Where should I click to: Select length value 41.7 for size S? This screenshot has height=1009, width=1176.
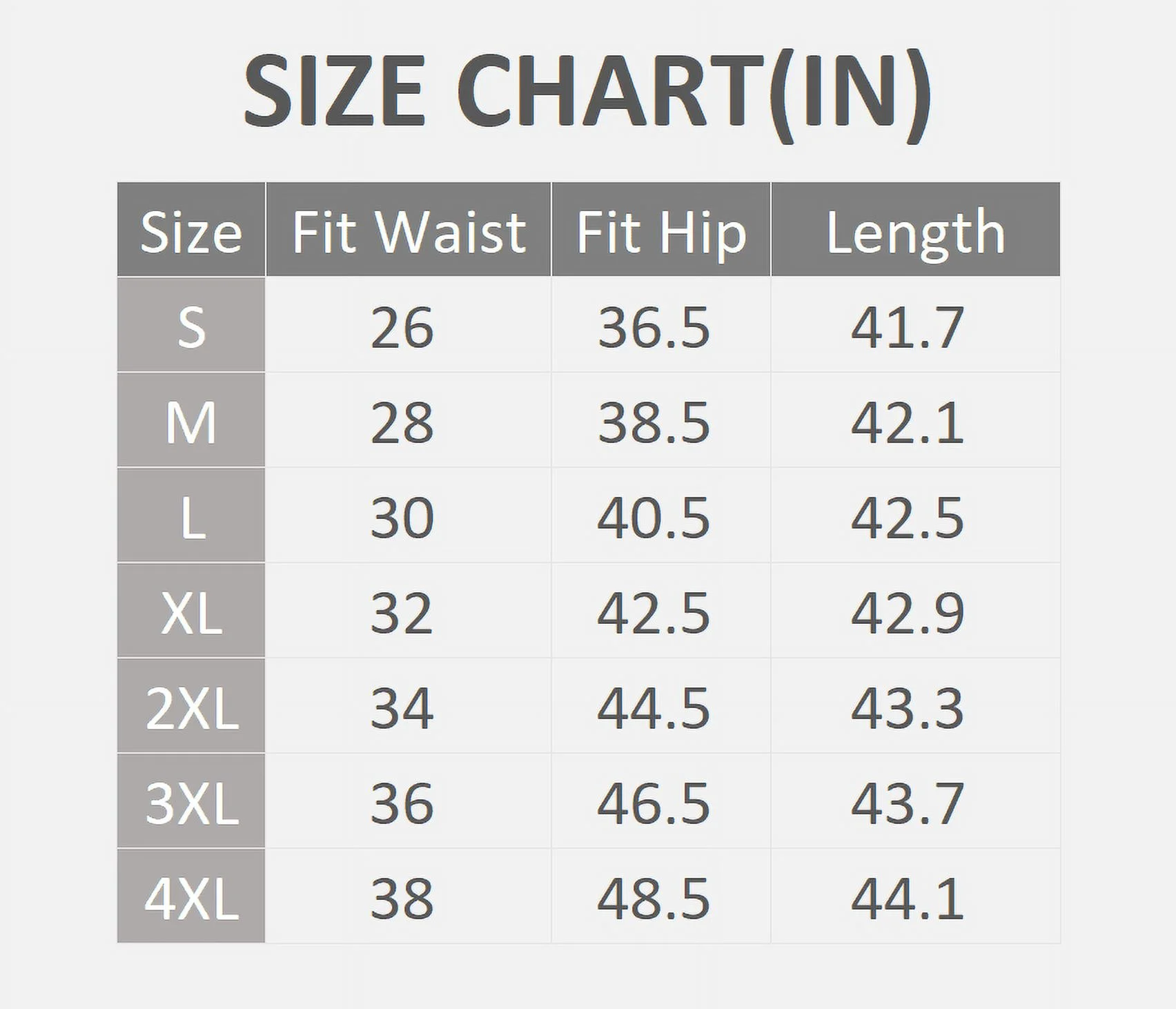click(x=907, y=326)
